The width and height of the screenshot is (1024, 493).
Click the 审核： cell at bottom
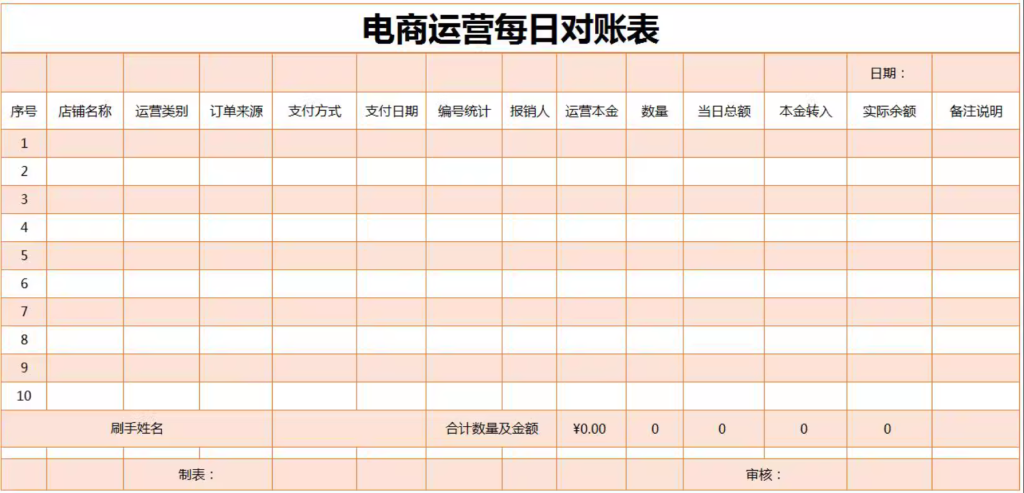(764, 475)
